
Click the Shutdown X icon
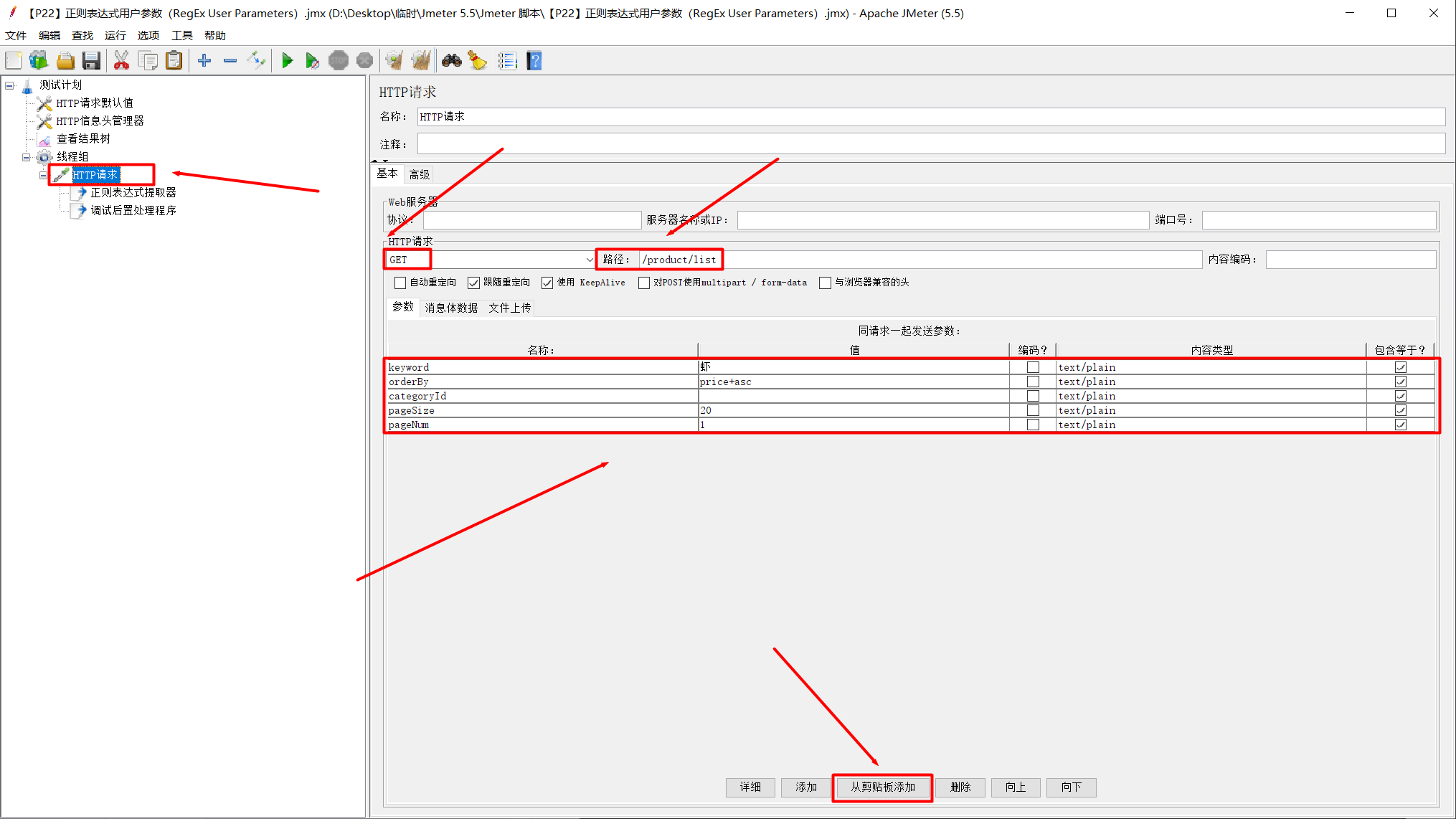[x=364, y=61]
